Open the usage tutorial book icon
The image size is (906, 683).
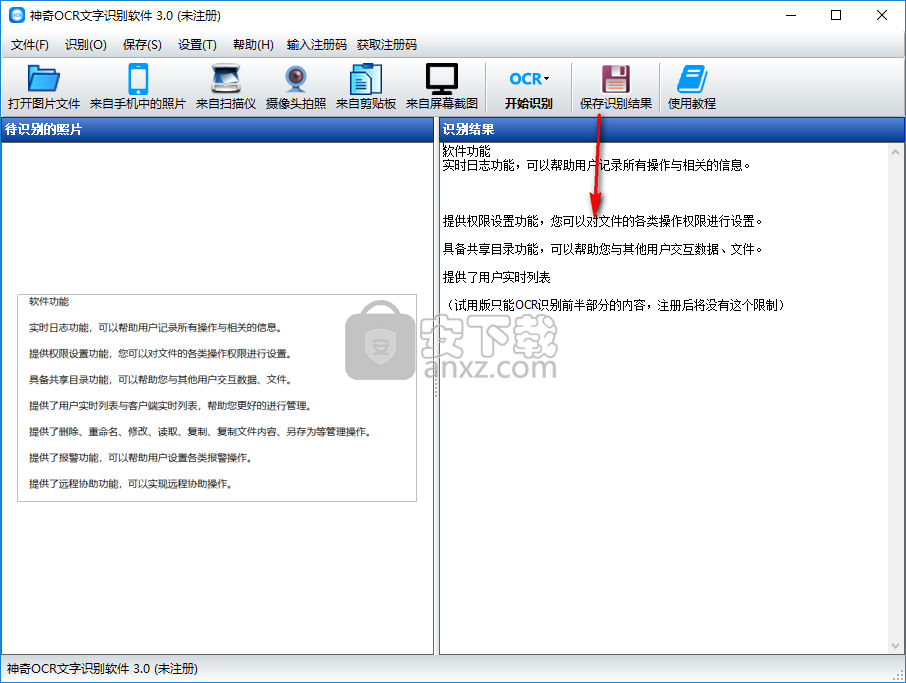coord(692,79)
